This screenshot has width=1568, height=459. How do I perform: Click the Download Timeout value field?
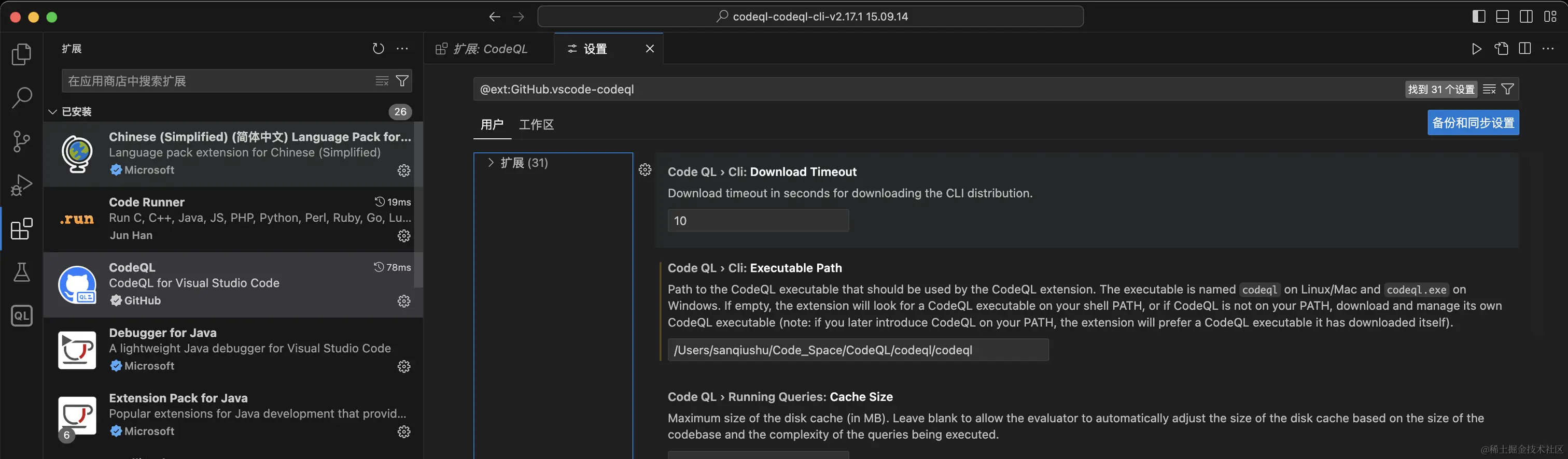click(758, 221)
